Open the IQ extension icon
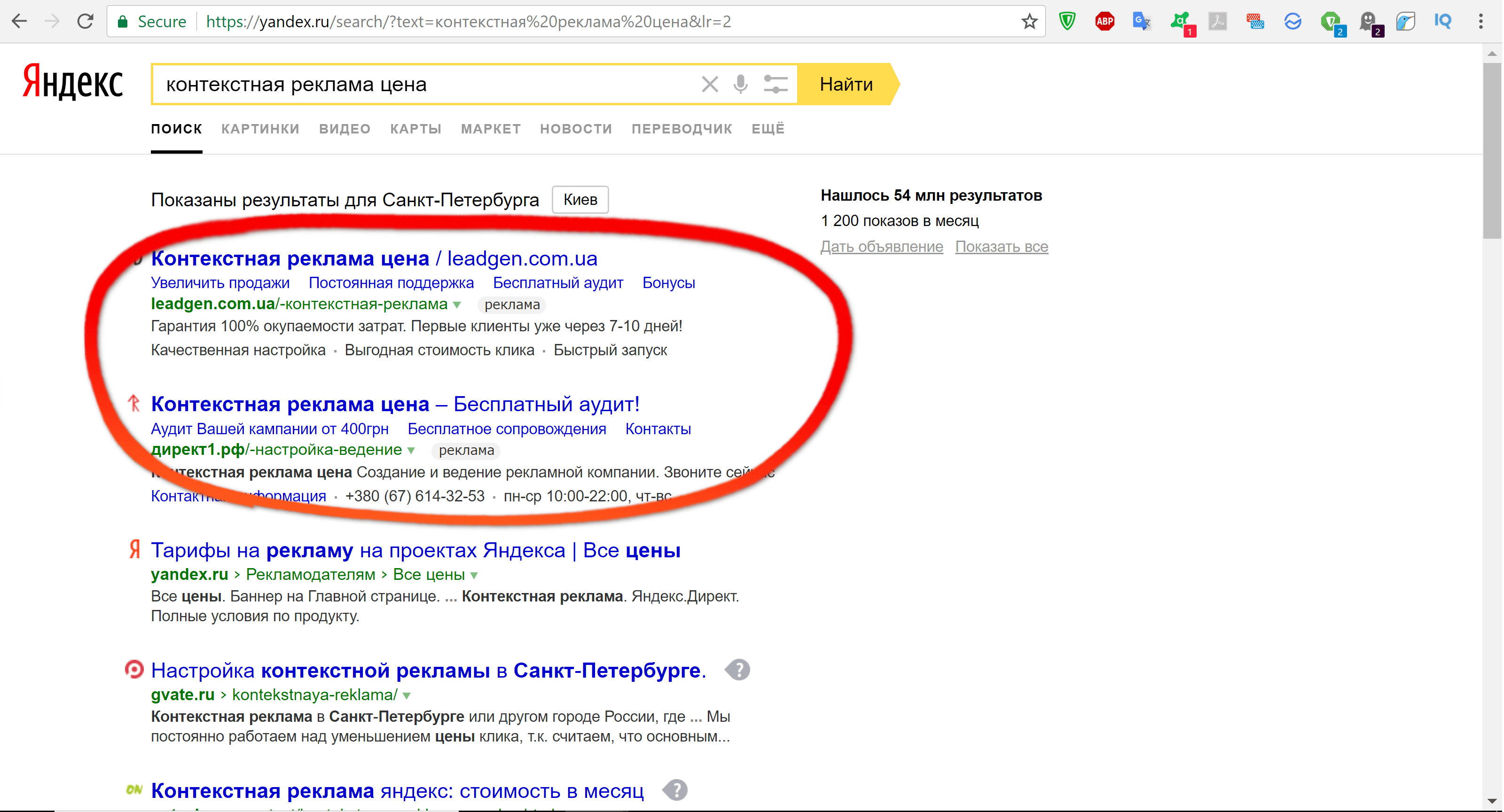Viewport: 1504px width, 812px height. coord(1443,22)
